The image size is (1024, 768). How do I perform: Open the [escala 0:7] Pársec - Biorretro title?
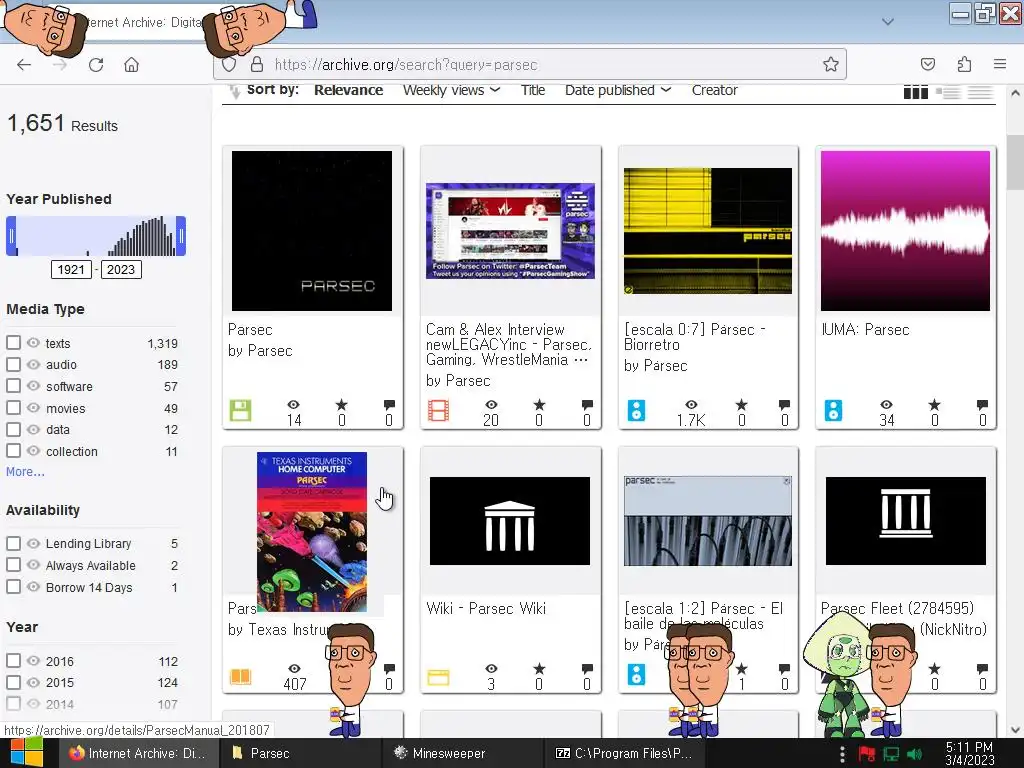tap(694, 337)
